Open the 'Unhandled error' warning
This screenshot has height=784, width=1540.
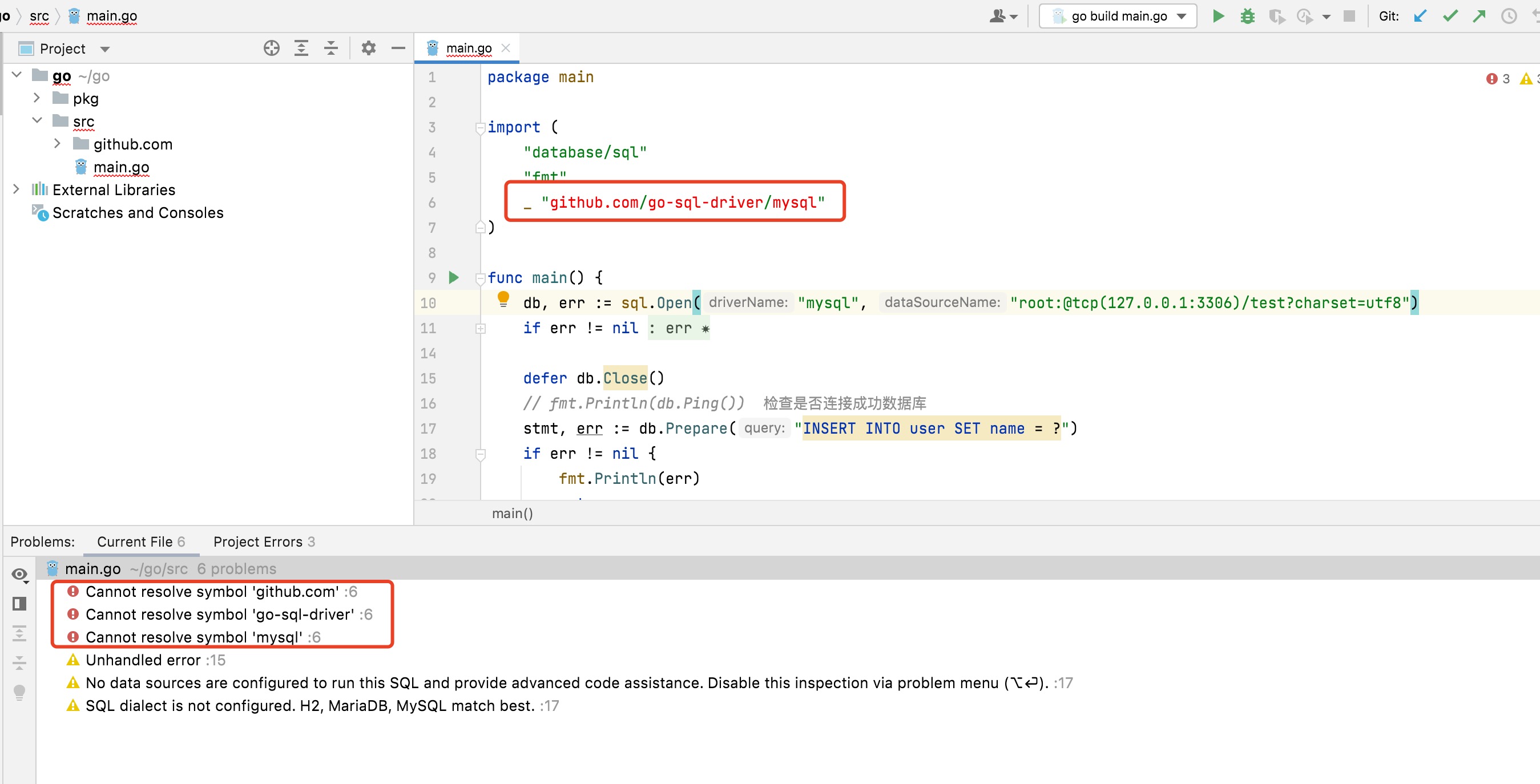146,660
